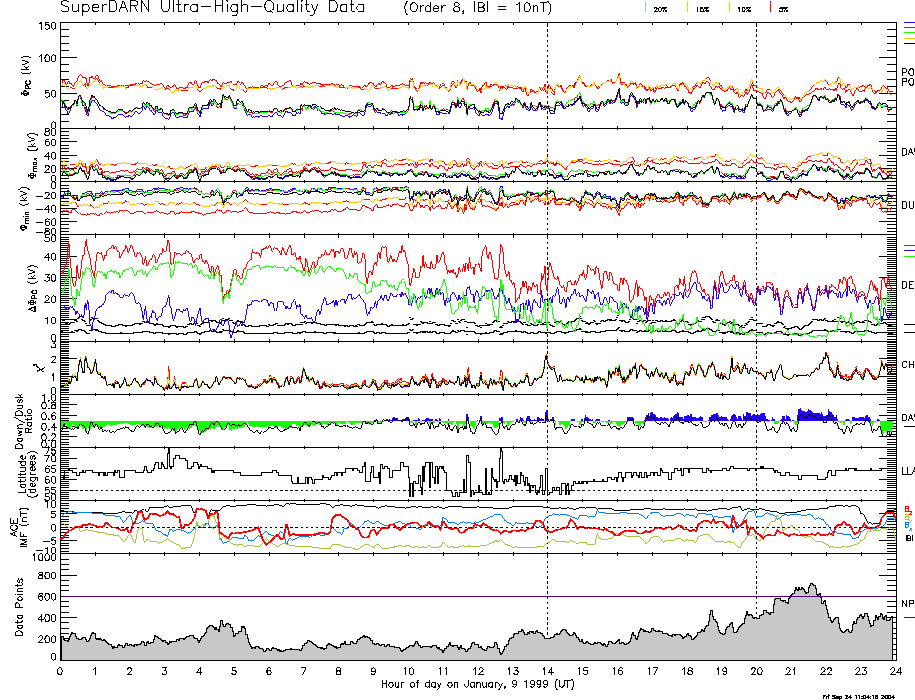Select the 15% legend entry
The width and height of the screenshot is (915, 700).
coord(701,9)
